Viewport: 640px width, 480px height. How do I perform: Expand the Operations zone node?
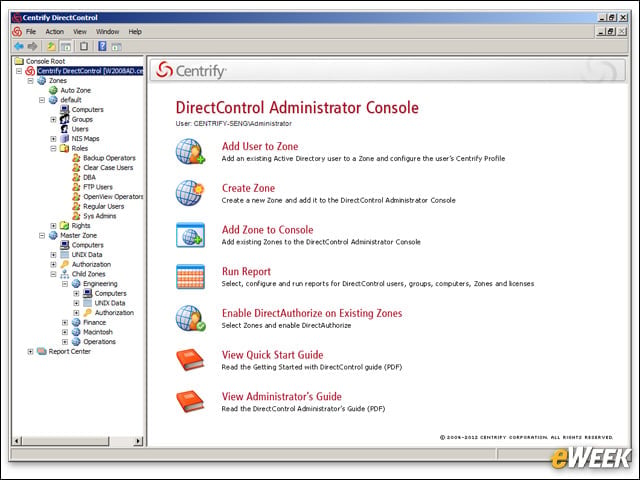tap(64, 342)
